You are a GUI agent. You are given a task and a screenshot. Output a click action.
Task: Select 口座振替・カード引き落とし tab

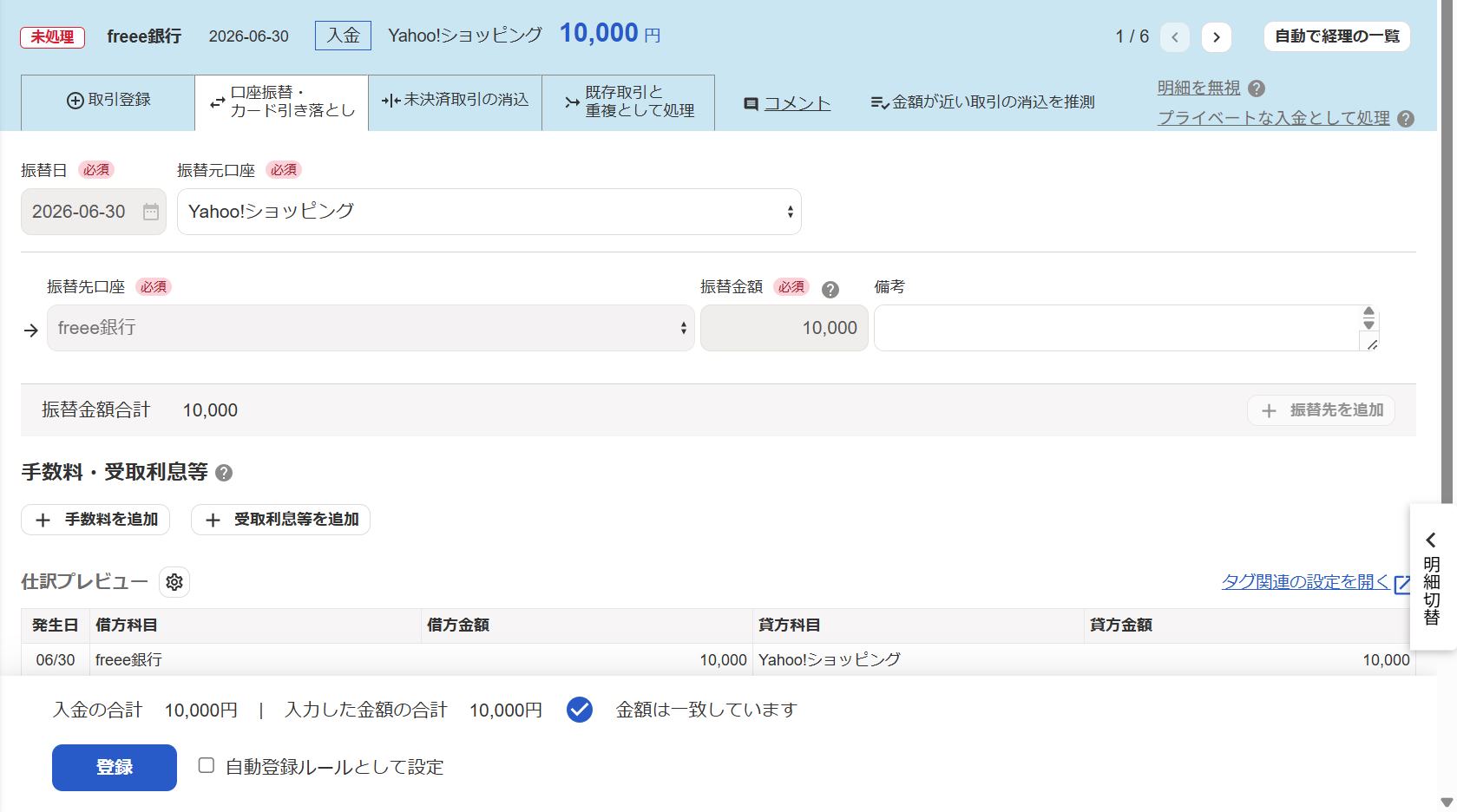(282, 102)
